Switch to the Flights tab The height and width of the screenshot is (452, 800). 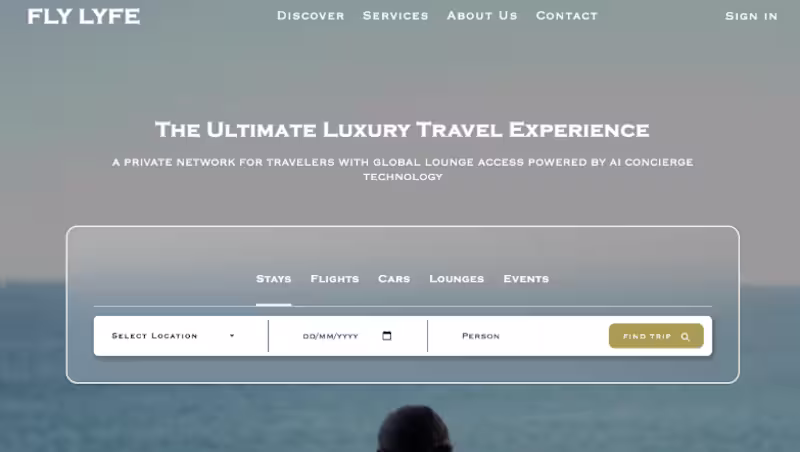tap(335, 279)
